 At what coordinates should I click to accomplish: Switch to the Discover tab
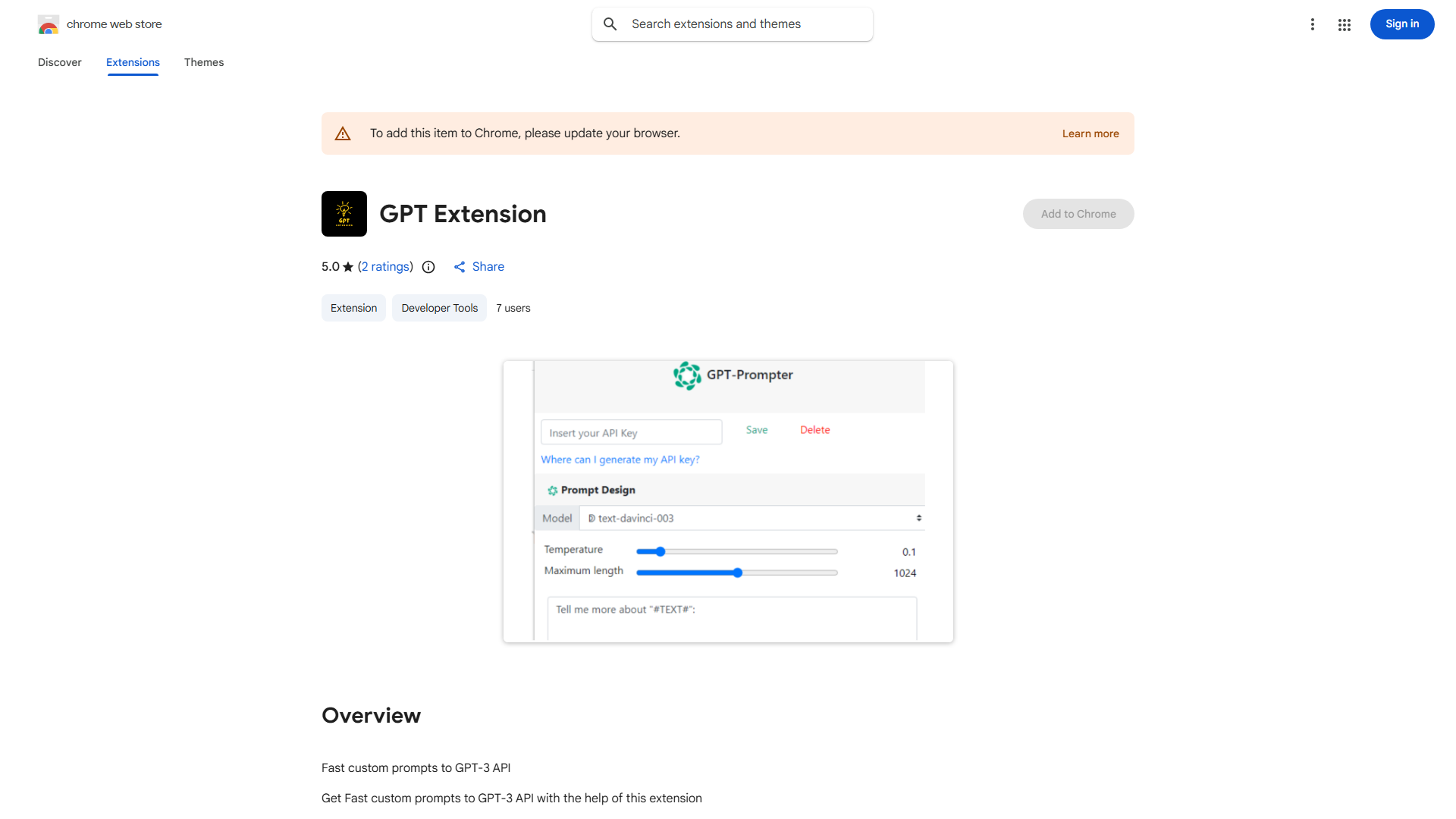60,62
